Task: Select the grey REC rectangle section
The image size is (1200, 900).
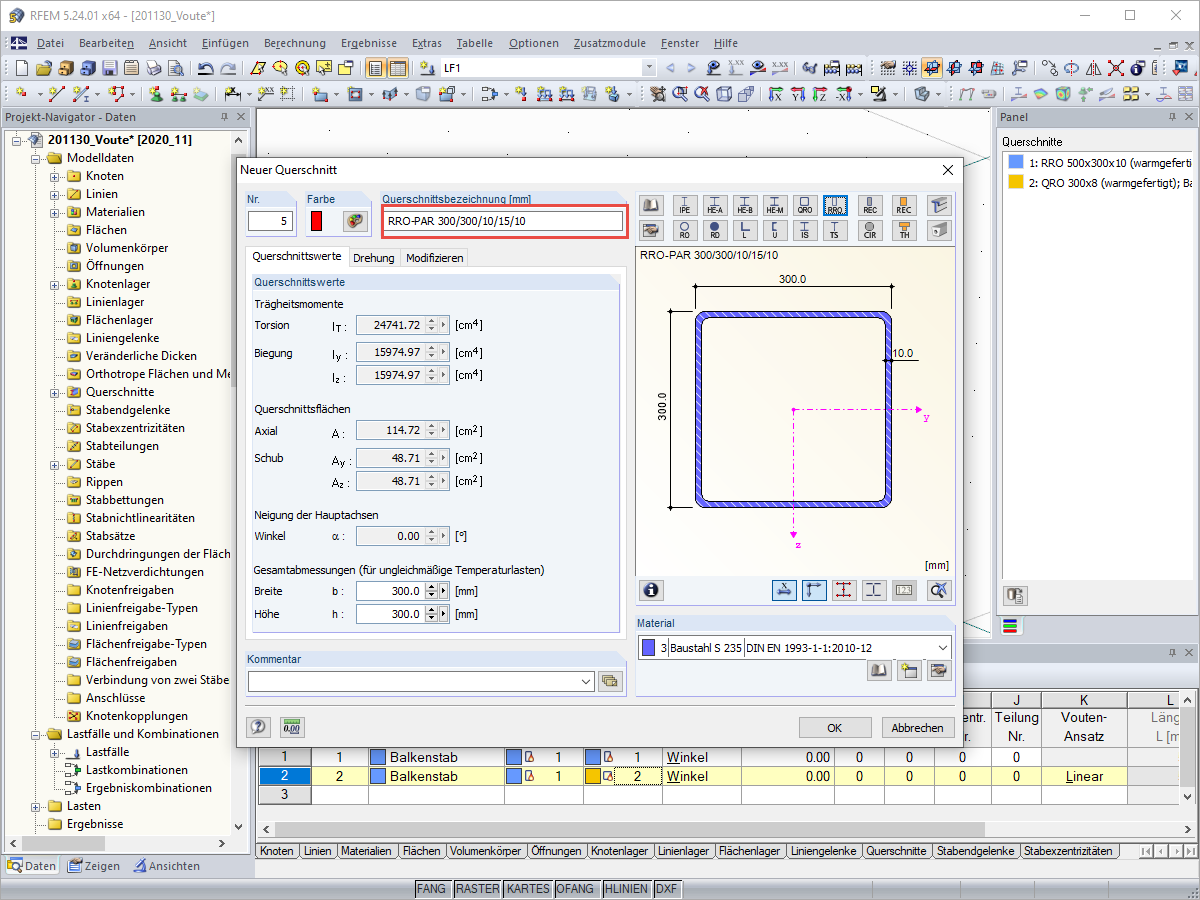Action: pos(869,205)
